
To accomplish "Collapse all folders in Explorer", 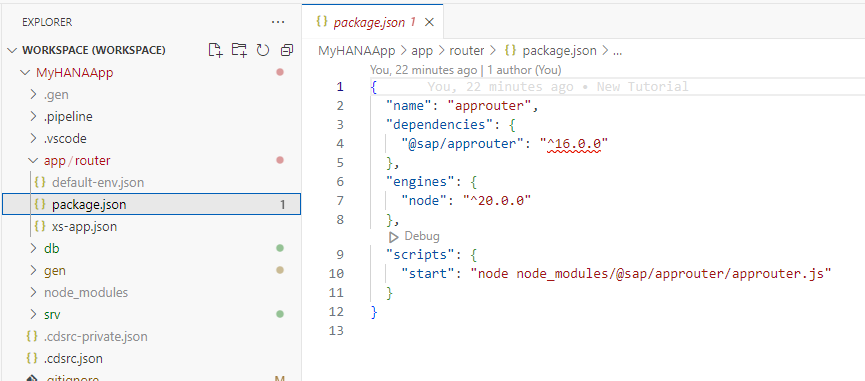I will coord(286,50).
